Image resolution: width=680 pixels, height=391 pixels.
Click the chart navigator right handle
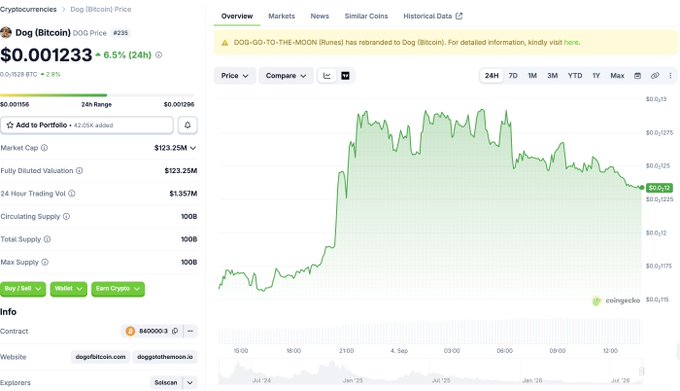pyautogui.click(x=641, y=371)
